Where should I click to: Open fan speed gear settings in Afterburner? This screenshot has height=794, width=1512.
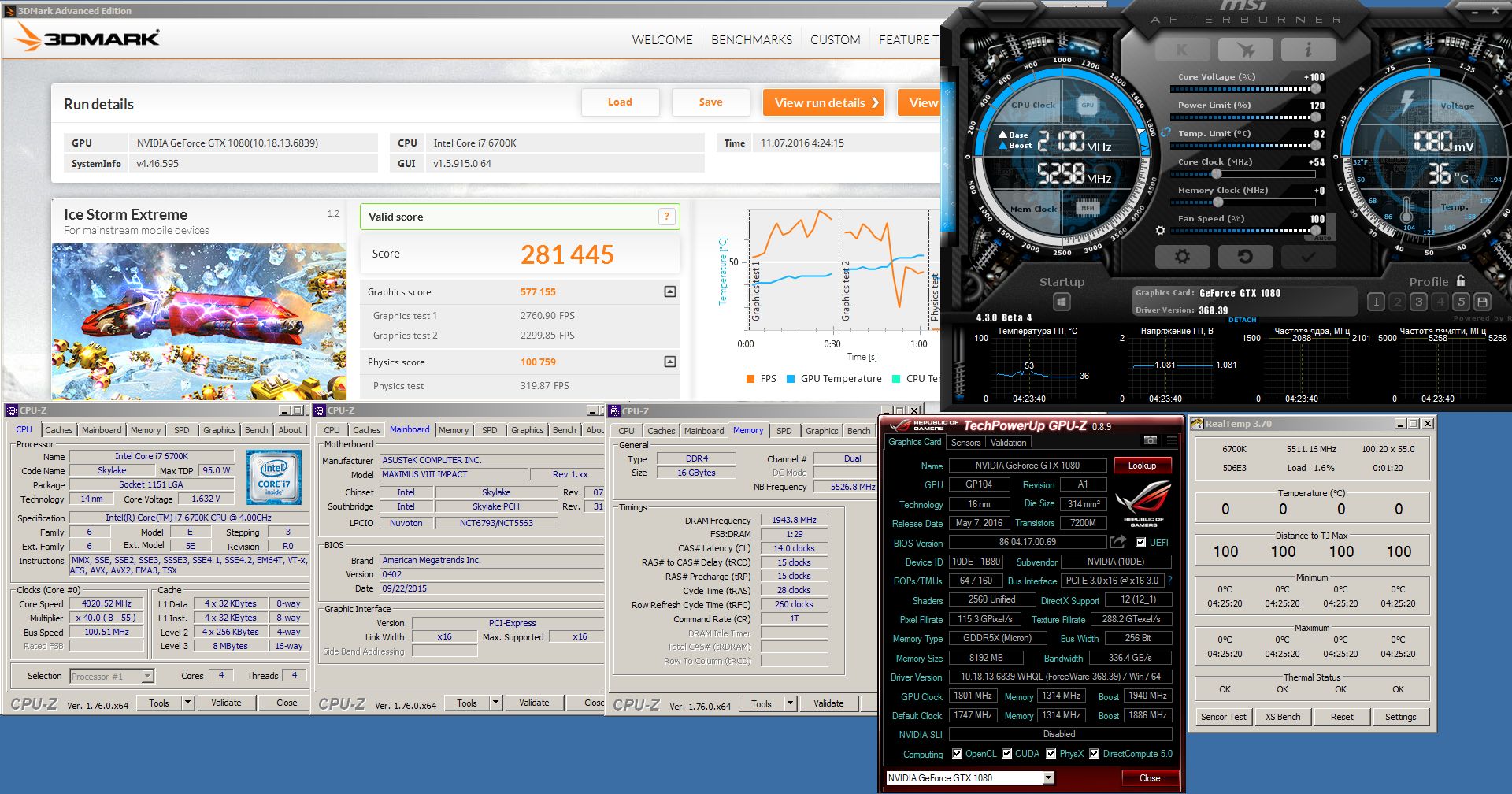click(1160, 231)
